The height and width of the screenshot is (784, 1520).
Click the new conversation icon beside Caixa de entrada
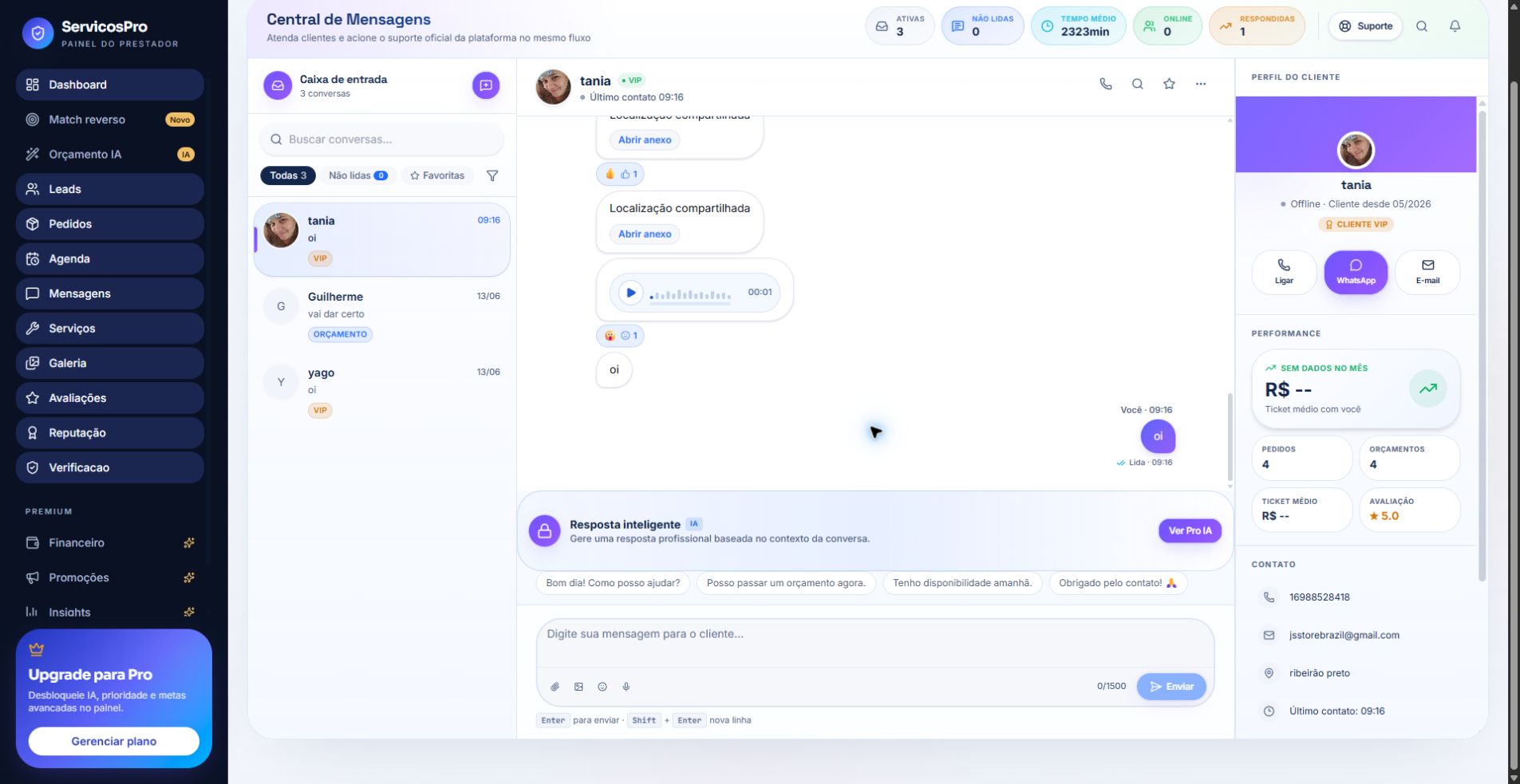486,85
